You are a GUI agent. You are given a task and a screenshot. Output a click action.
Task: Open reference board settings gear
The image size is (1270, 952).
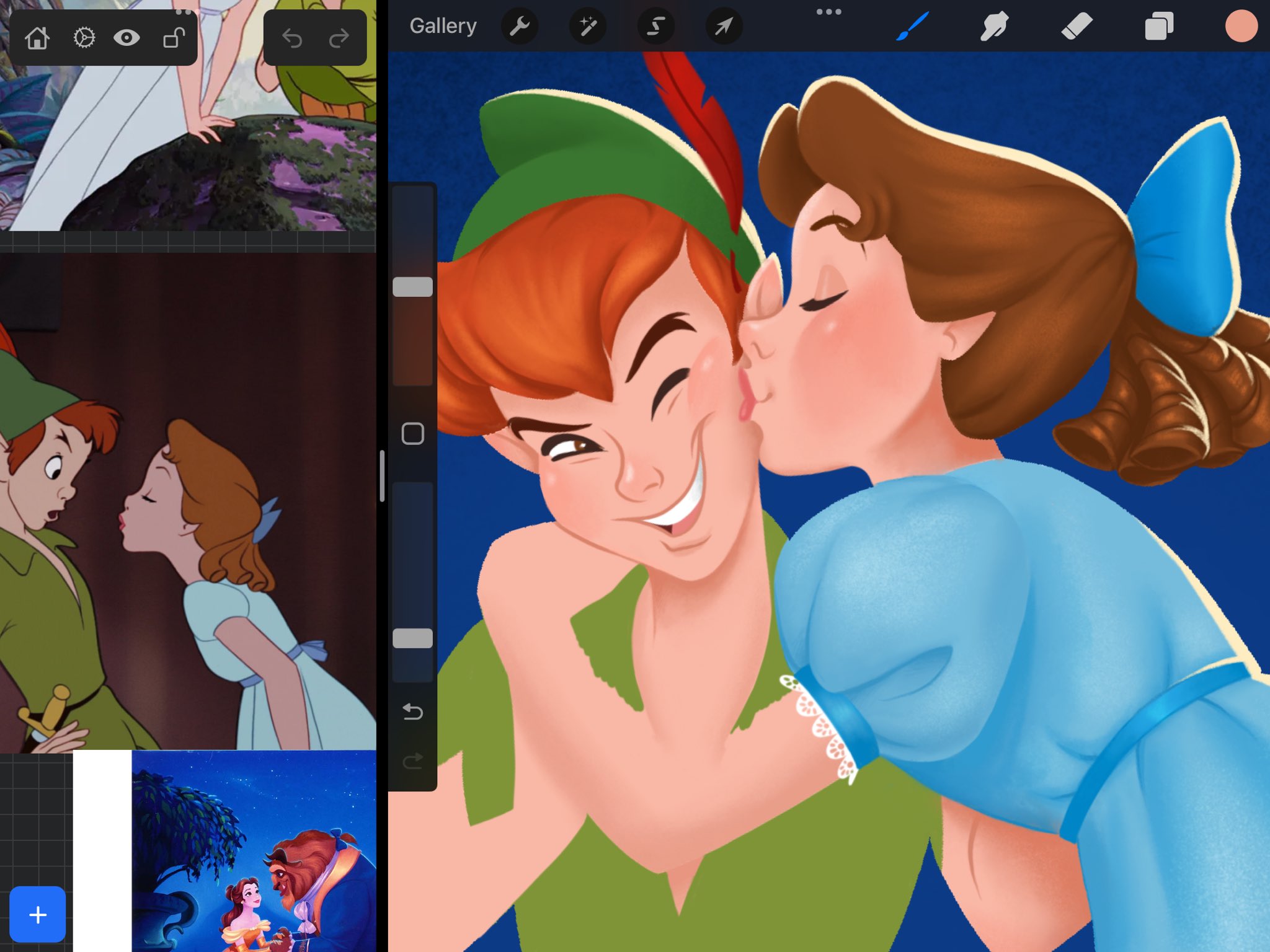point(84,38)
